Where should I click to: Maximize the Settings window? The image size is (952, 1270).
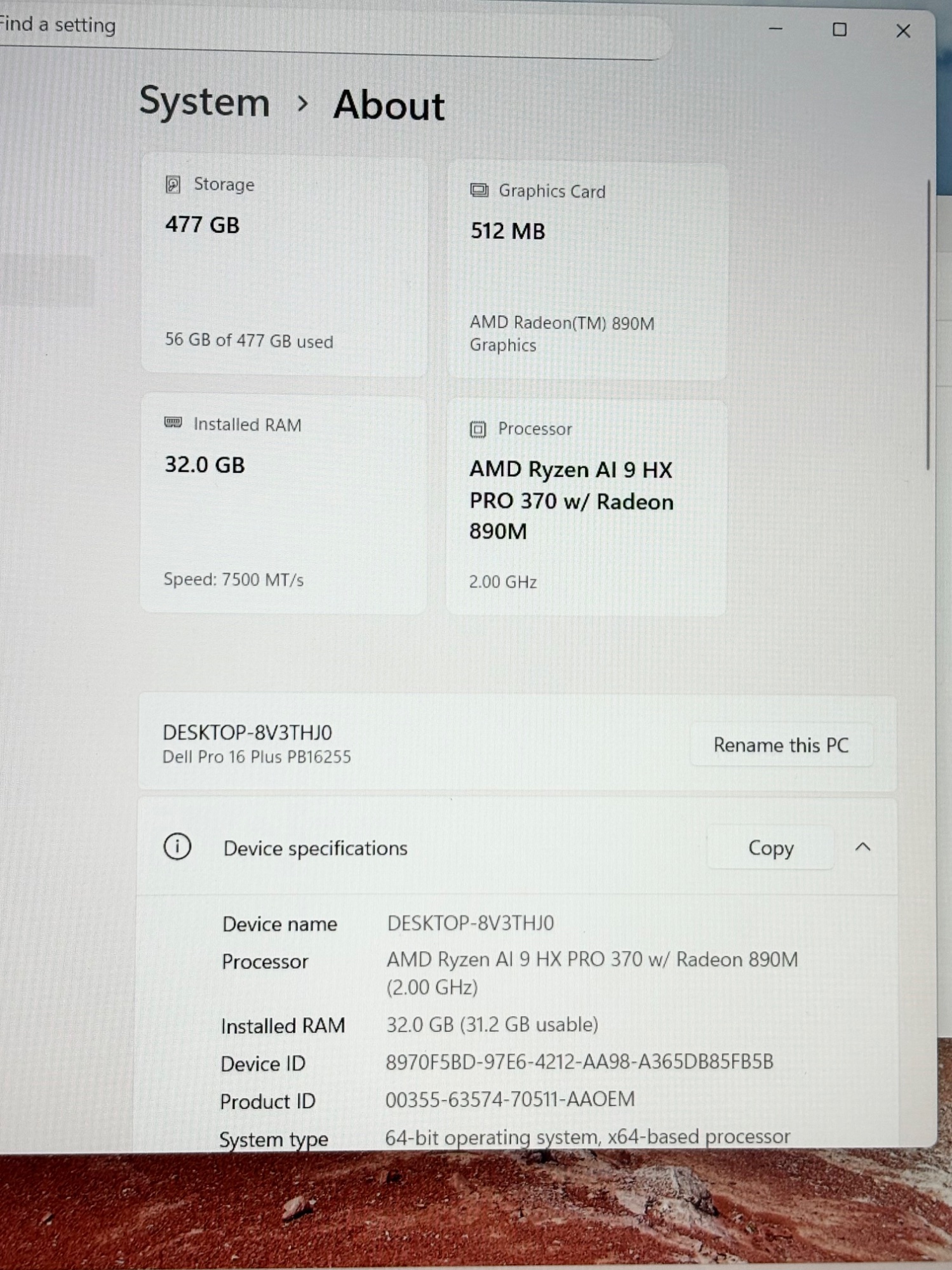pos(839,30)
